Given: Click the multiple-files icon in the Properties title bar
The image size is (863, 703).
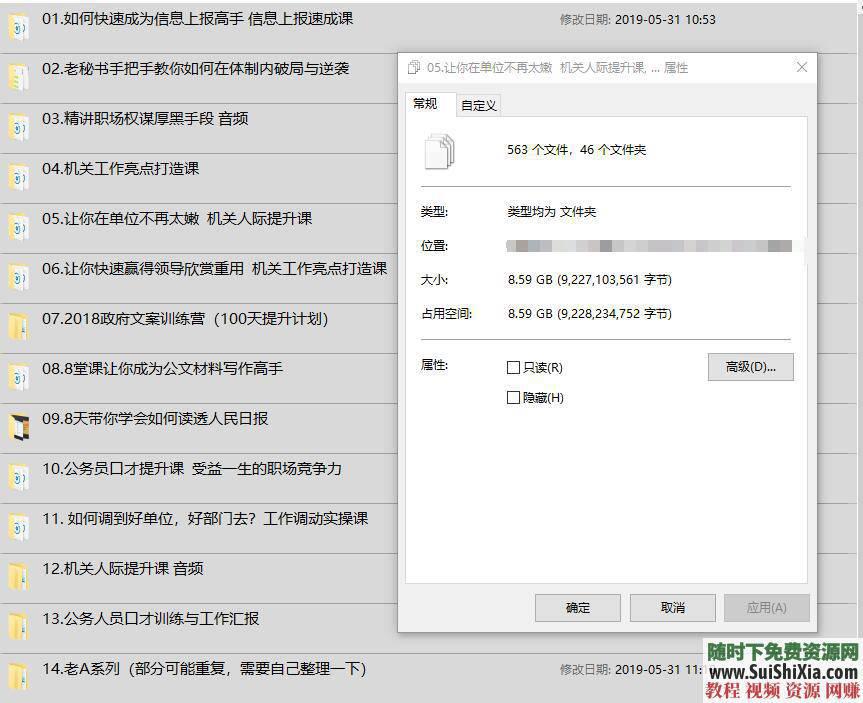Looking at the screenshot, I should click(414, 67).
